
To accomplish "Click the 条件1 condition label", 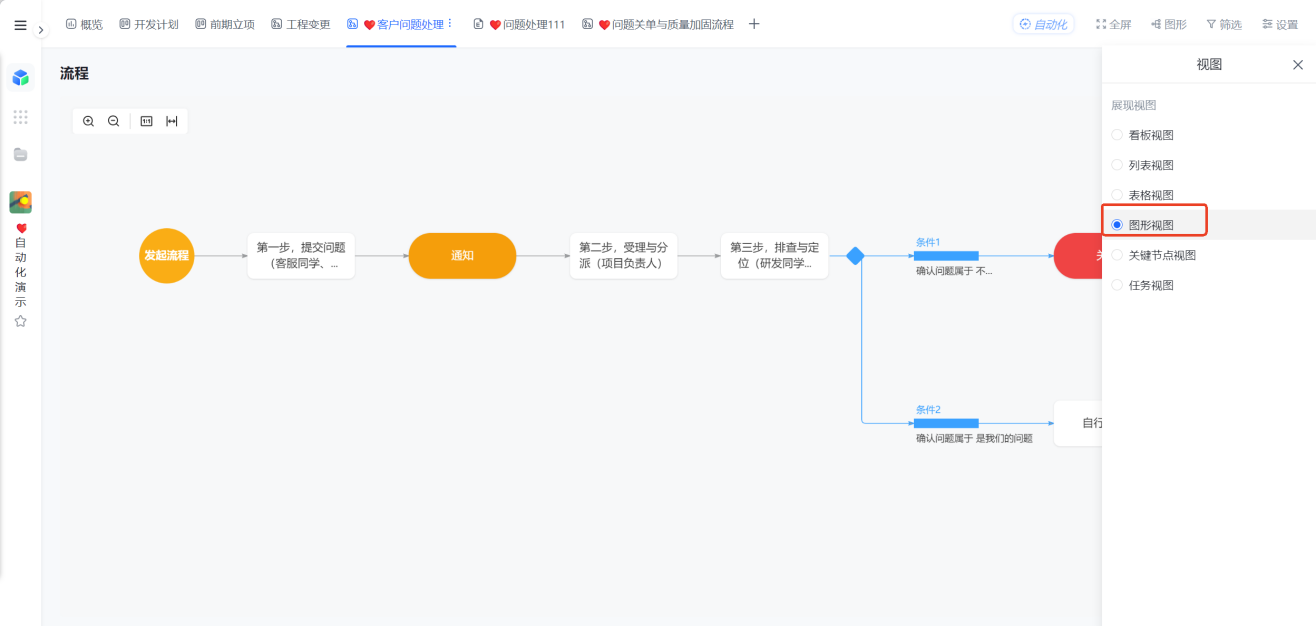I will pos(928,242).
